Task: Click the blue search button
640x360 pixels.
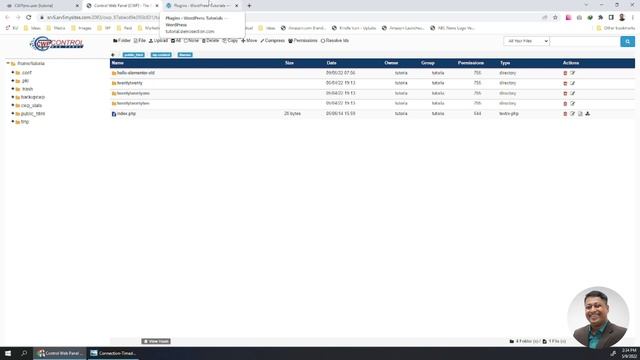Action: click(x=627, y=41)
